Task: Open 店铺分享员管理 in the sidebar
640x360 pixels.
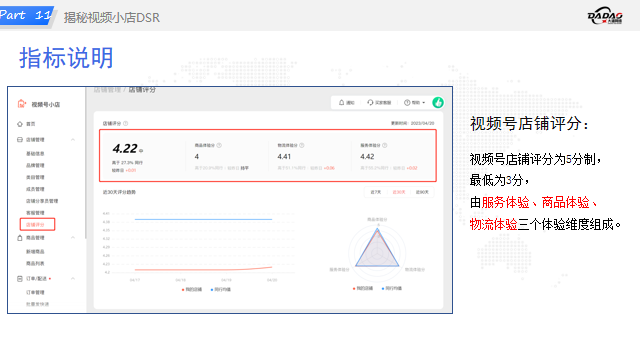Action: tap(42, 201)
